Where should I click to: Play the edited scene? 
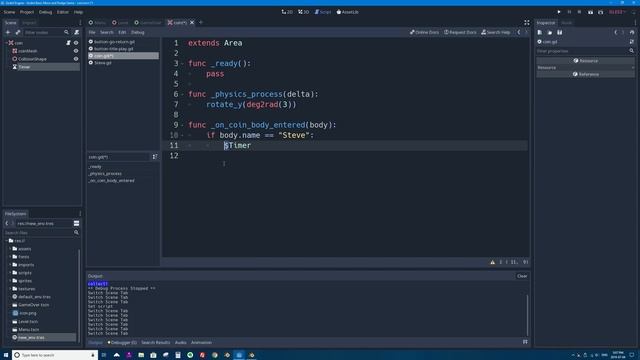click(590, 12)
